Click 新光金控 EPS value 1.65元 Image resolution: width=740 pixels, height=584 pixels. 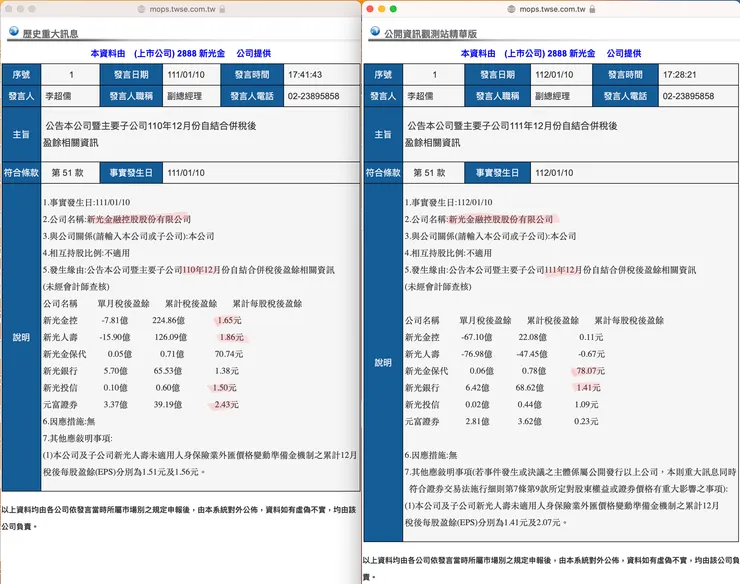pyautogui.click(x=229, y=321)
